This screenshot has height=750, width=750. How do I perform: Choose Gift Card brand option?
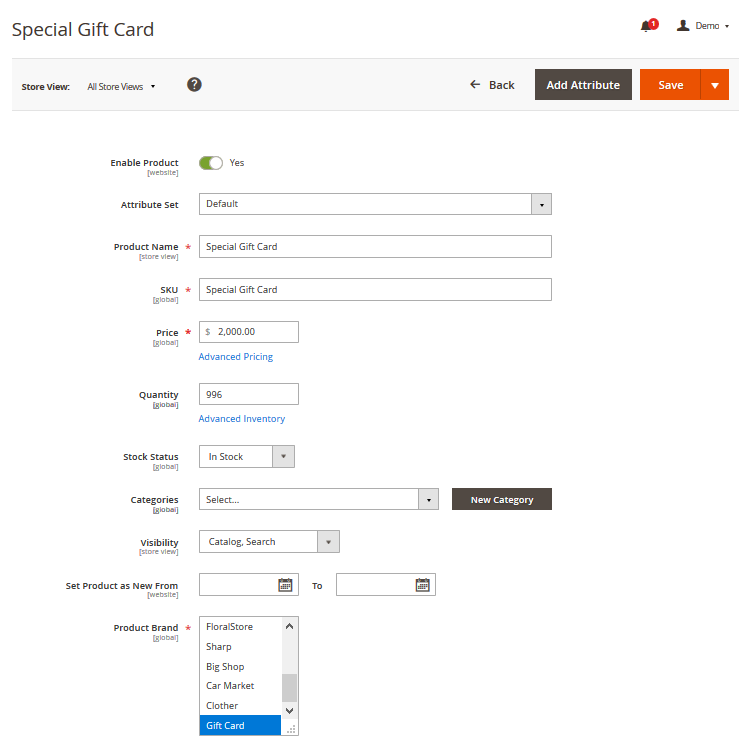click(x=225, y=726)
